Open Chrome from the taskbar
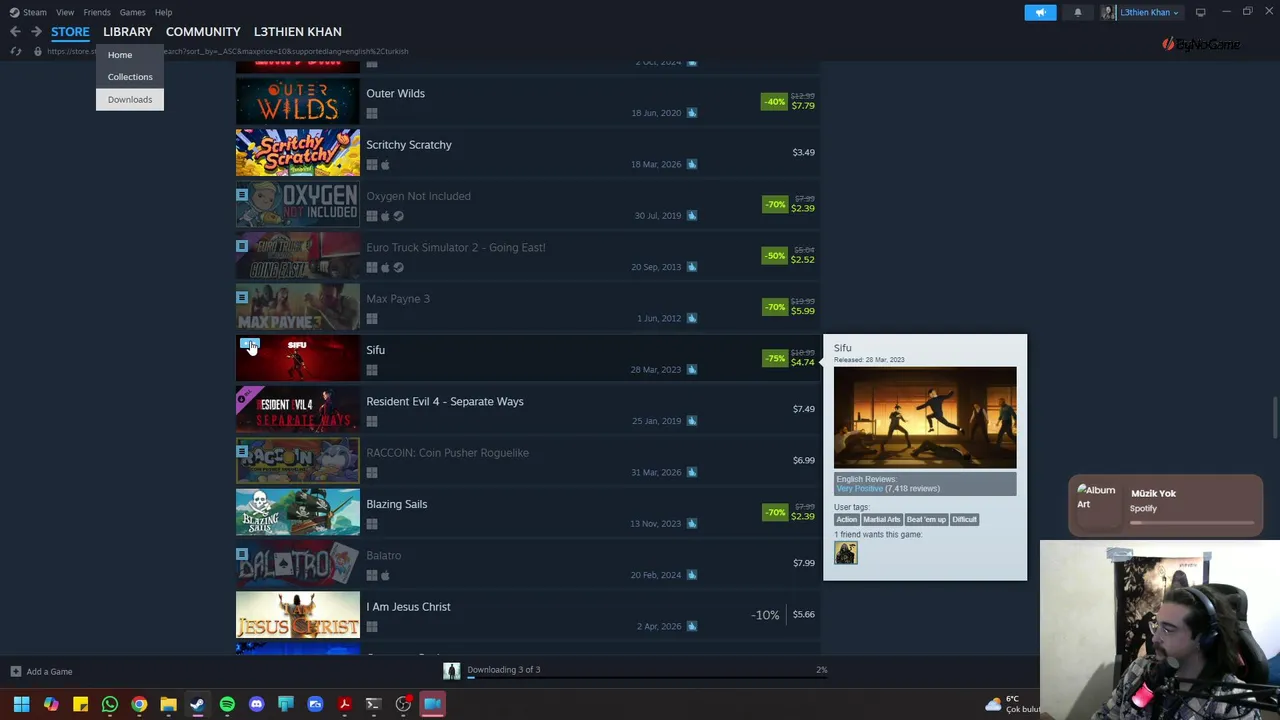1280x720 pixels. pyautogui.click(x=139, y=705)
